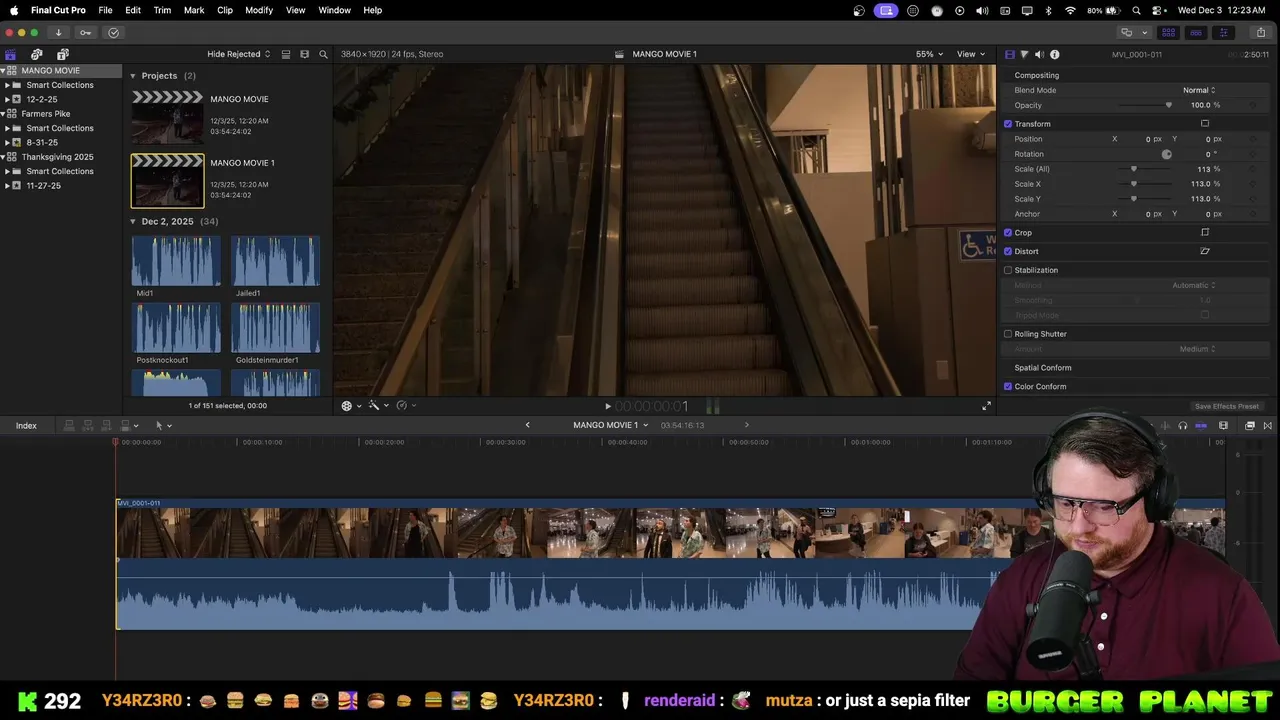Image resolution: width=1280 pixels, height=720 pixels.
Task: Show the Libraries sidebar clapper icon
Action: coord(11,54)
